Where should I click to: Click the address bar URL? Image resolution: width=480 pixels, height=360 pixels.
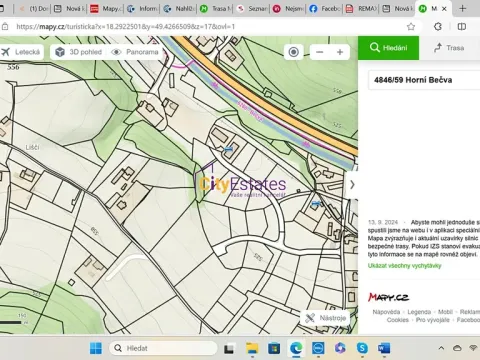126,27
